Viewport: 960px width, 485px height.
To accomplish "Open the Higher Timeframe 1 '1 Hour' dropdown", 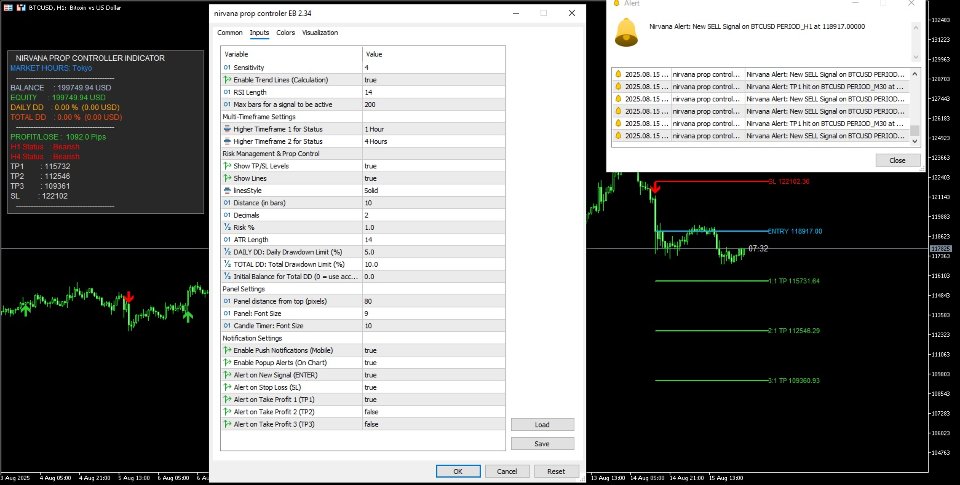I will 434,129.
